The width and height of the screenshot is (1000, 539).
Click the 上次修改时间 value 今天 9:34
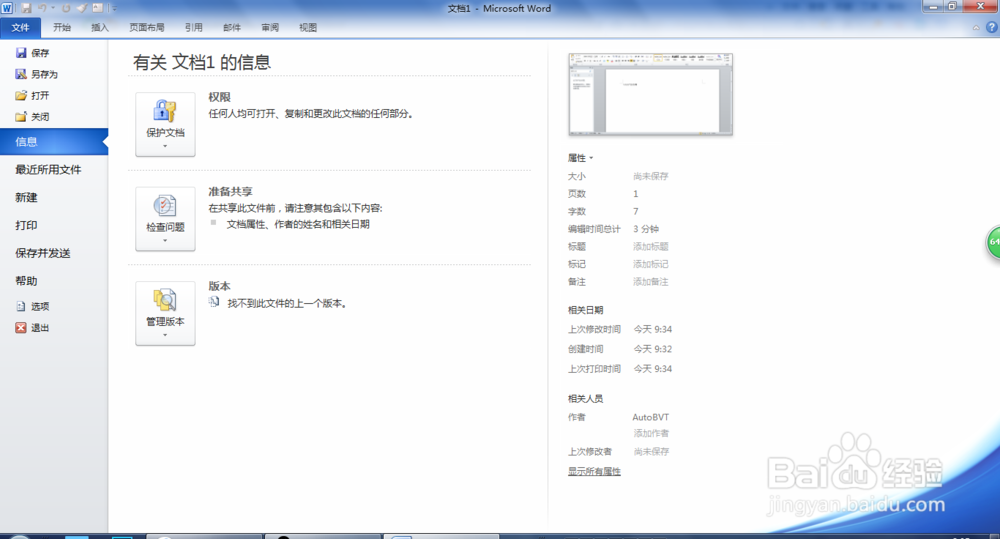652,329
